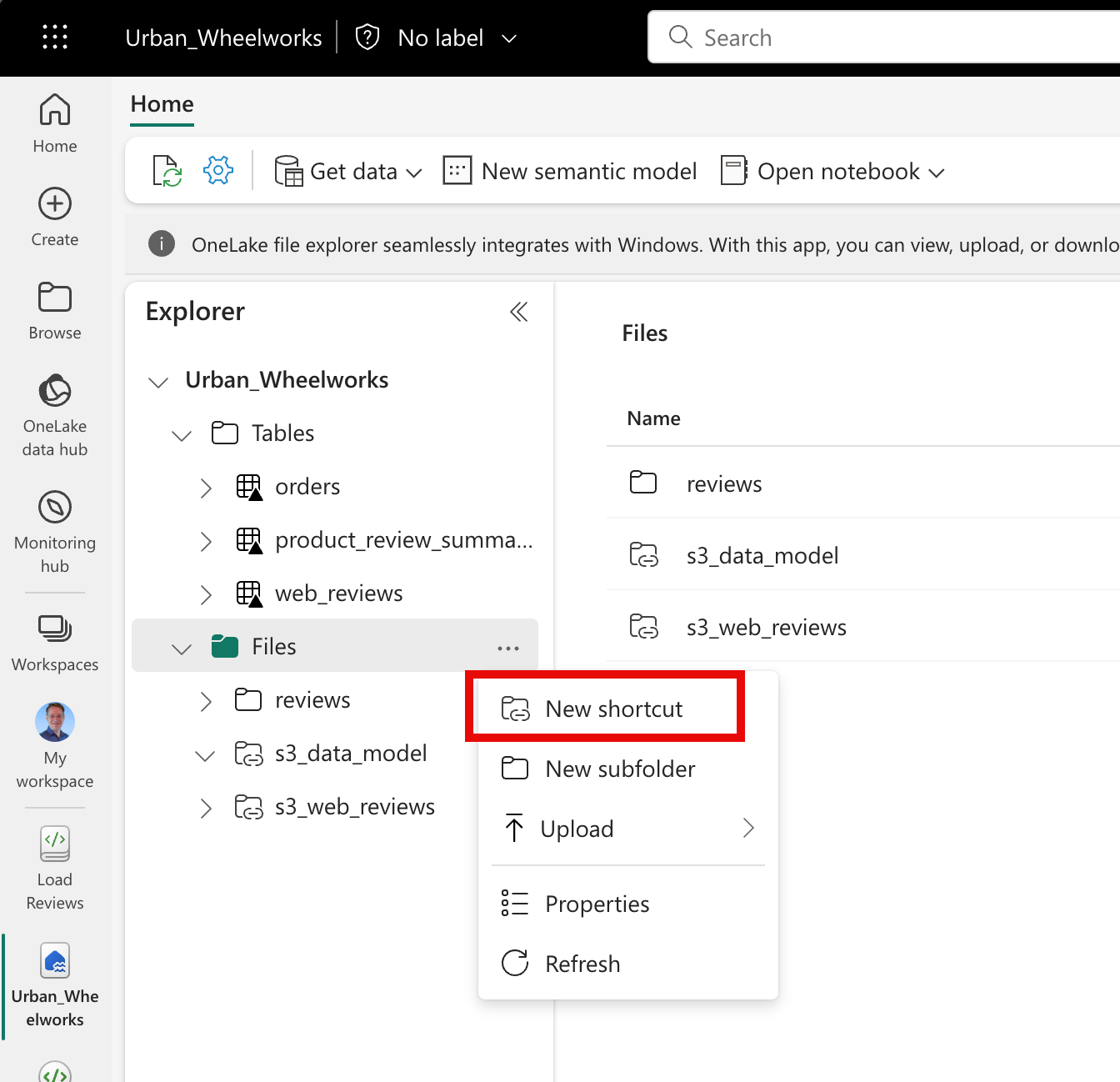Open s3_web_reviews in the Files list

(x=766, y=627)
